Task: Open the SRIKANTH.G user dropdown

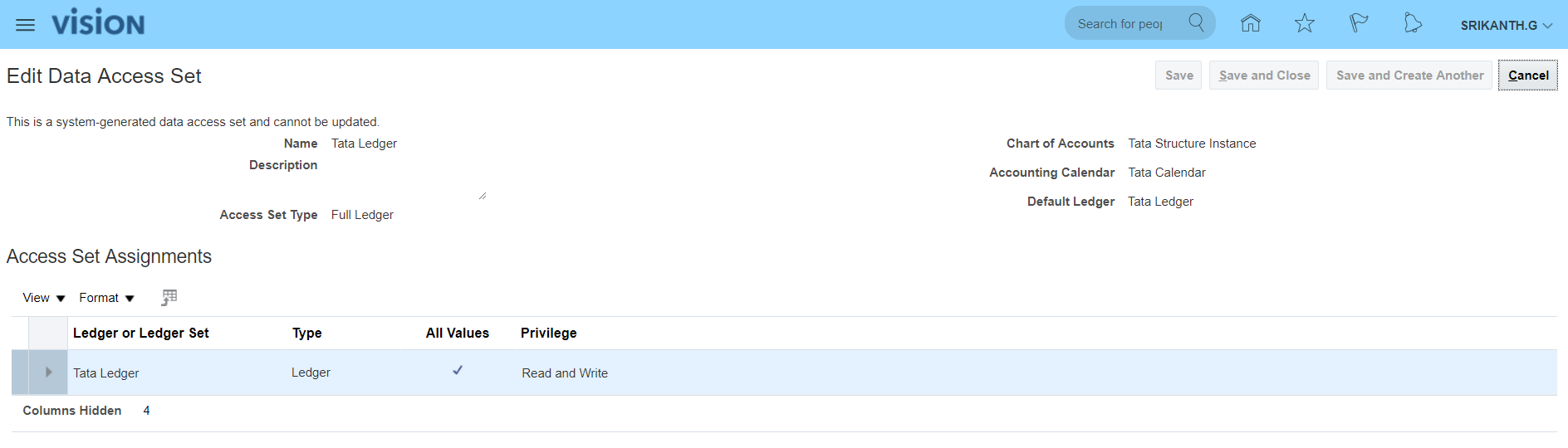Action: pos(1506,26)
